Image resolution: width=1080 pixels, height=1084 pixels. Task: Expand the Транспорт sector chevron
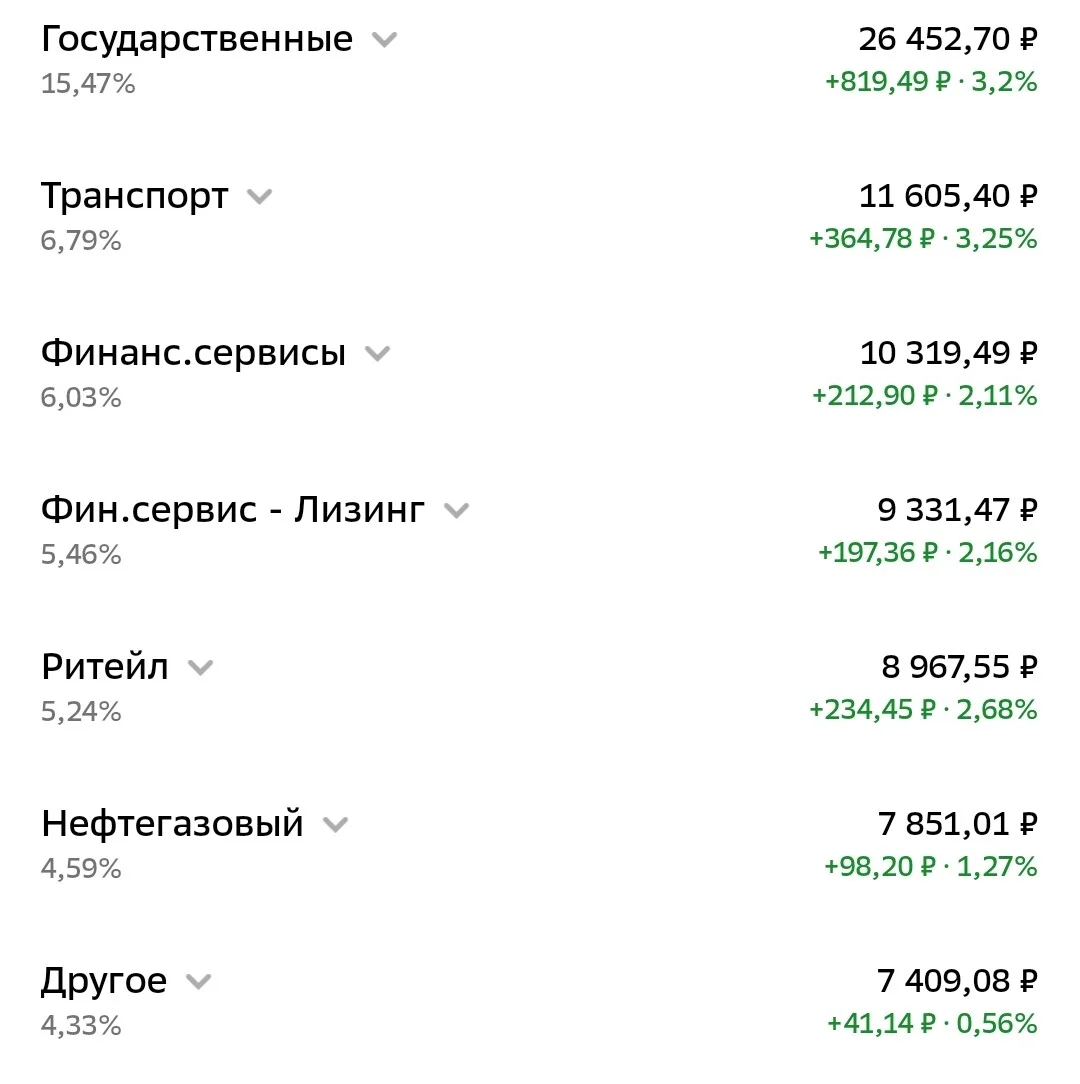(259, 197)
